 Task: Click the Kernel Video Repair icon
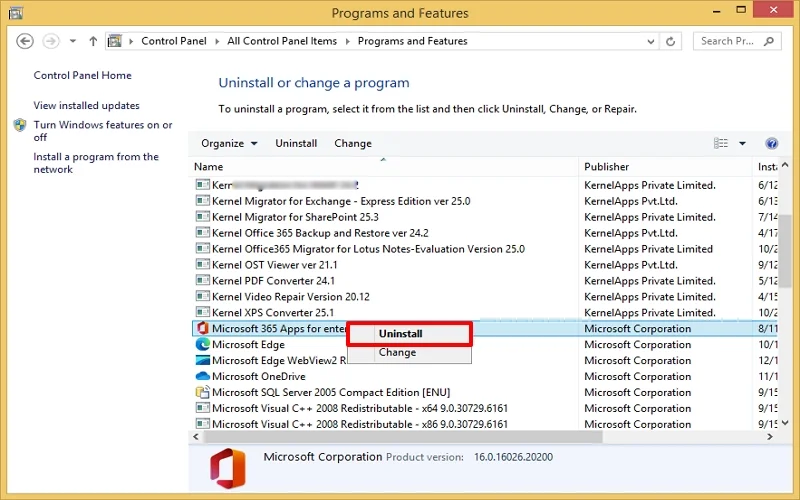[203, 296]
